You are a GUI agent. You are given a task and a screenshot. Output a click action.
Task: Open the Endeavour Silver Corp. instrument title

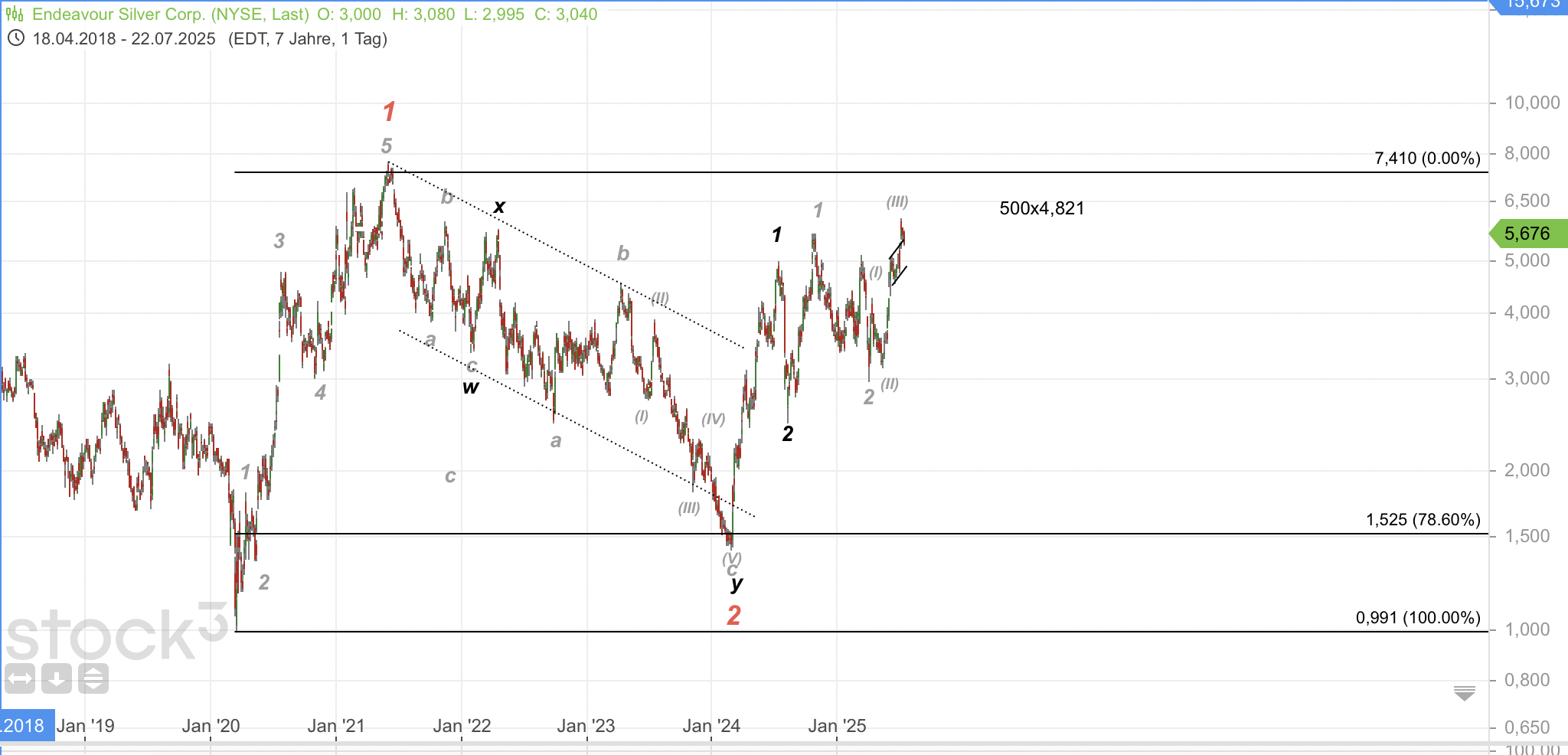click(170, 14)
